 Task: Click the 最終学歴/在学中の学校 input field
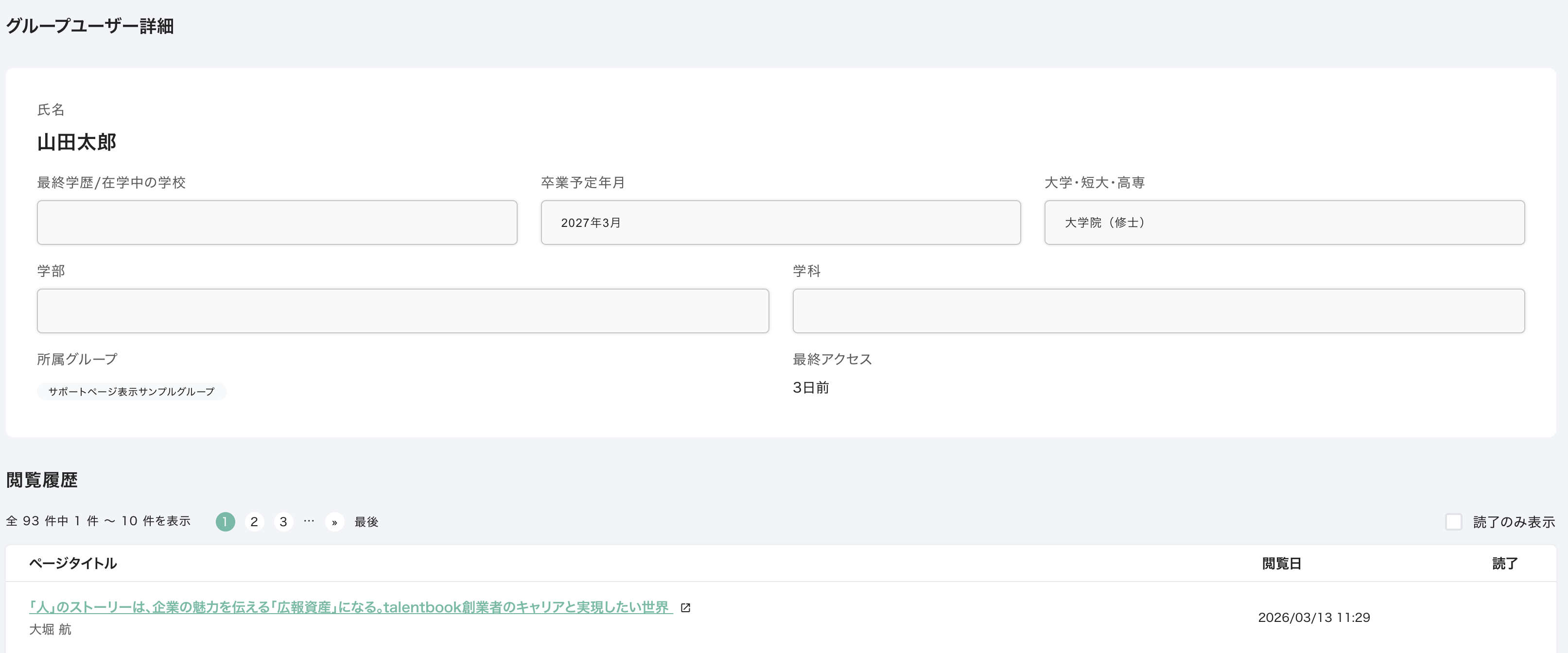pyautogui.click(x=277, y=222)
